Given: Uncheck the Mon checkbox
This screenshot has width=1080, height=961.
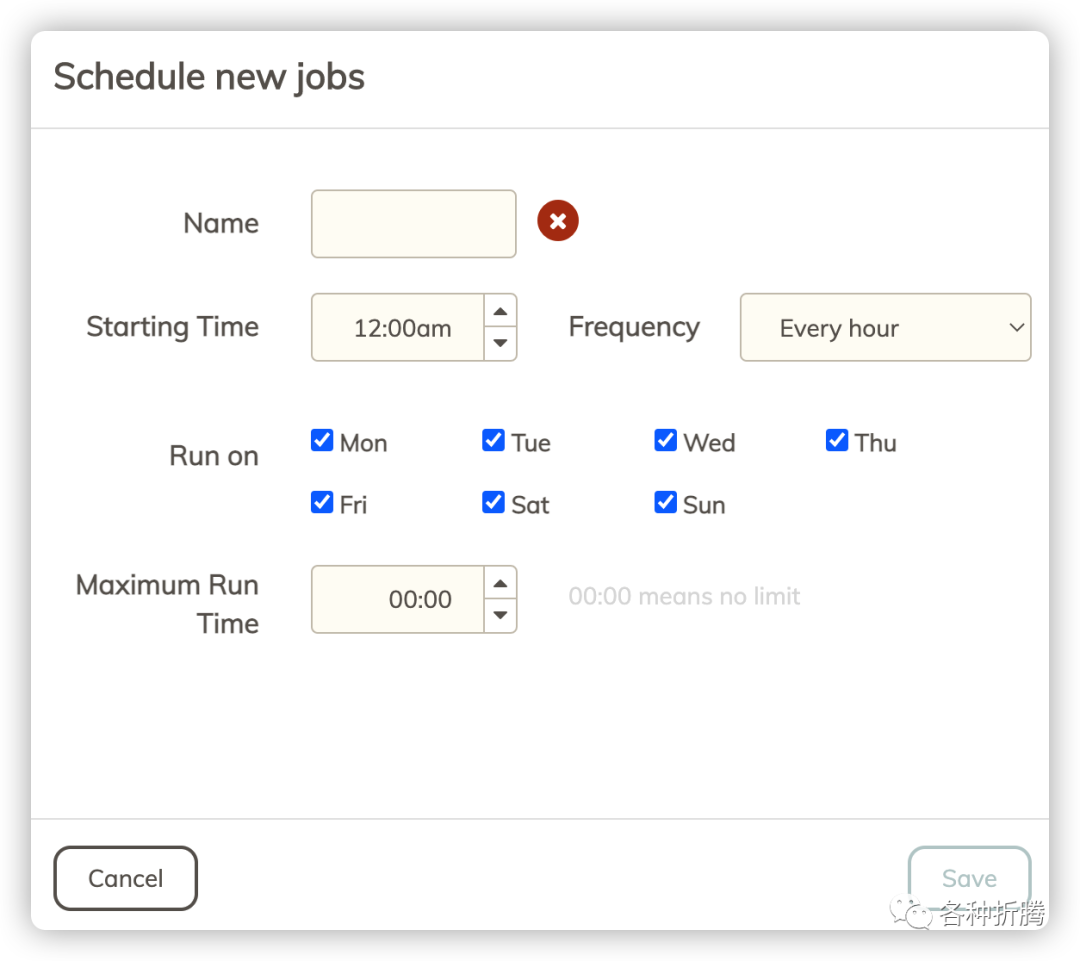Looking at the screenshot, I should pyautogui.click(x=322, y=441).
